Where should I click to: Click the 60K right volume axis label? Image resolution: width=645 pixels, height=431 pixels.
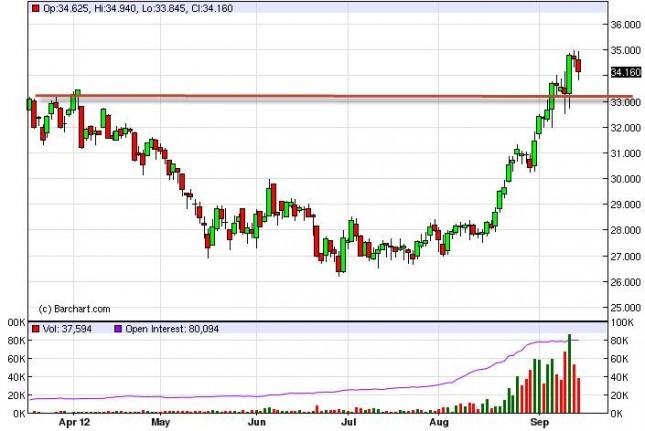pos(619,359)
